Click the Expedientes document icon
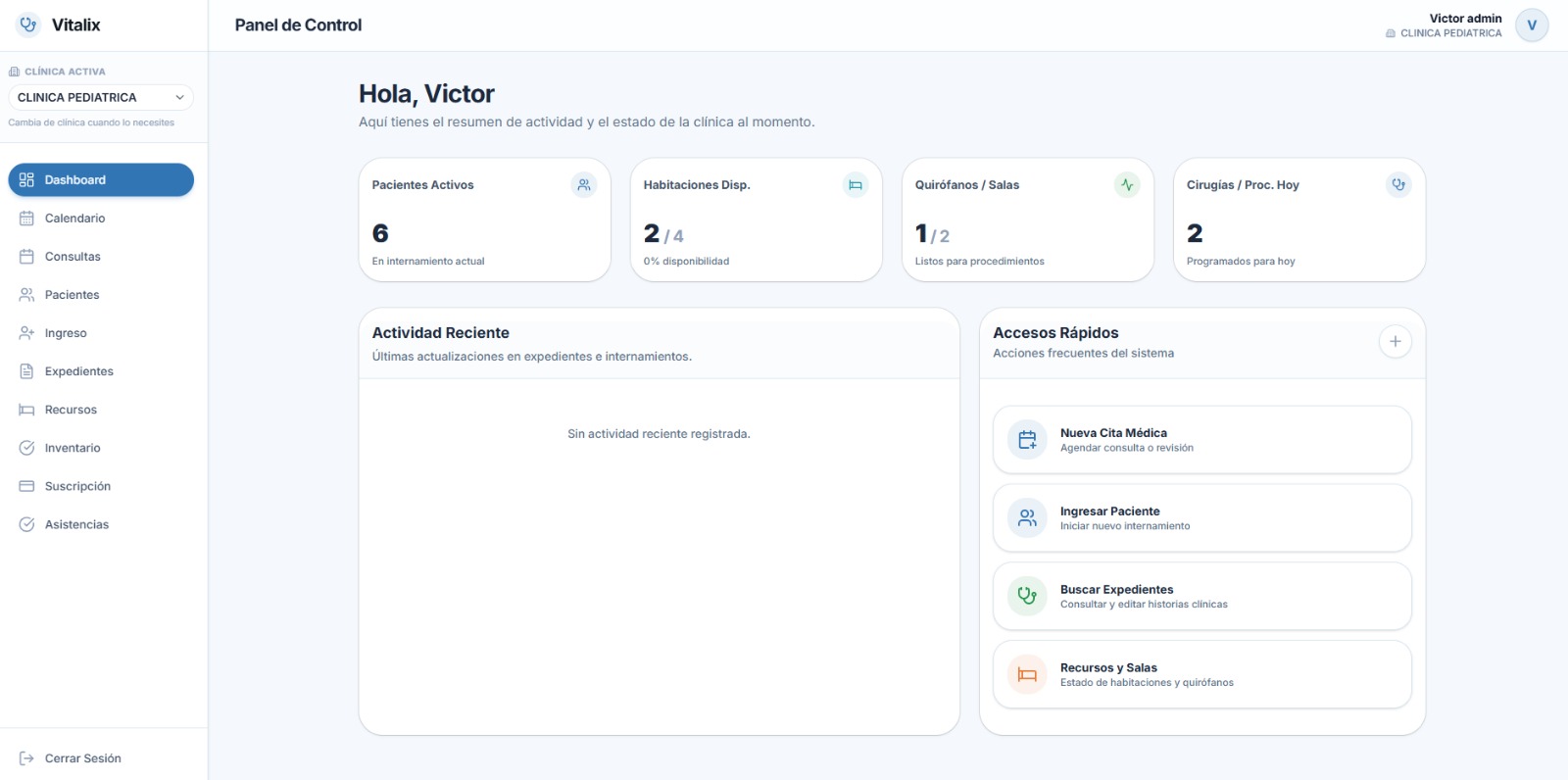Image resolution: width=1568 pixels, height=780 pixels. pyautogui.click(x=26, y=370)
